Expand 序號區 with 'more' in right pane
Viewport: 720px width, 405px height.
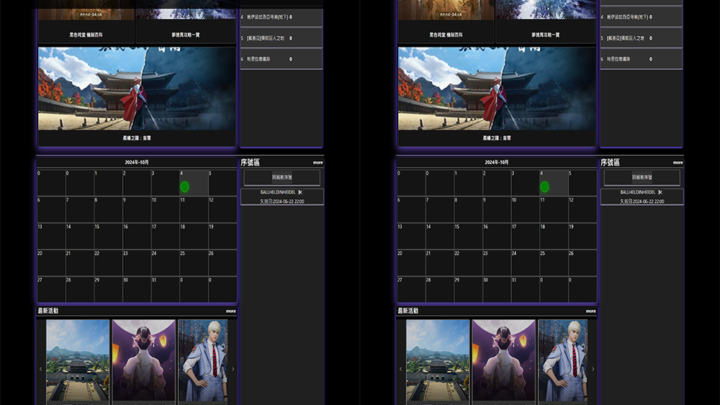click(677, 162)
